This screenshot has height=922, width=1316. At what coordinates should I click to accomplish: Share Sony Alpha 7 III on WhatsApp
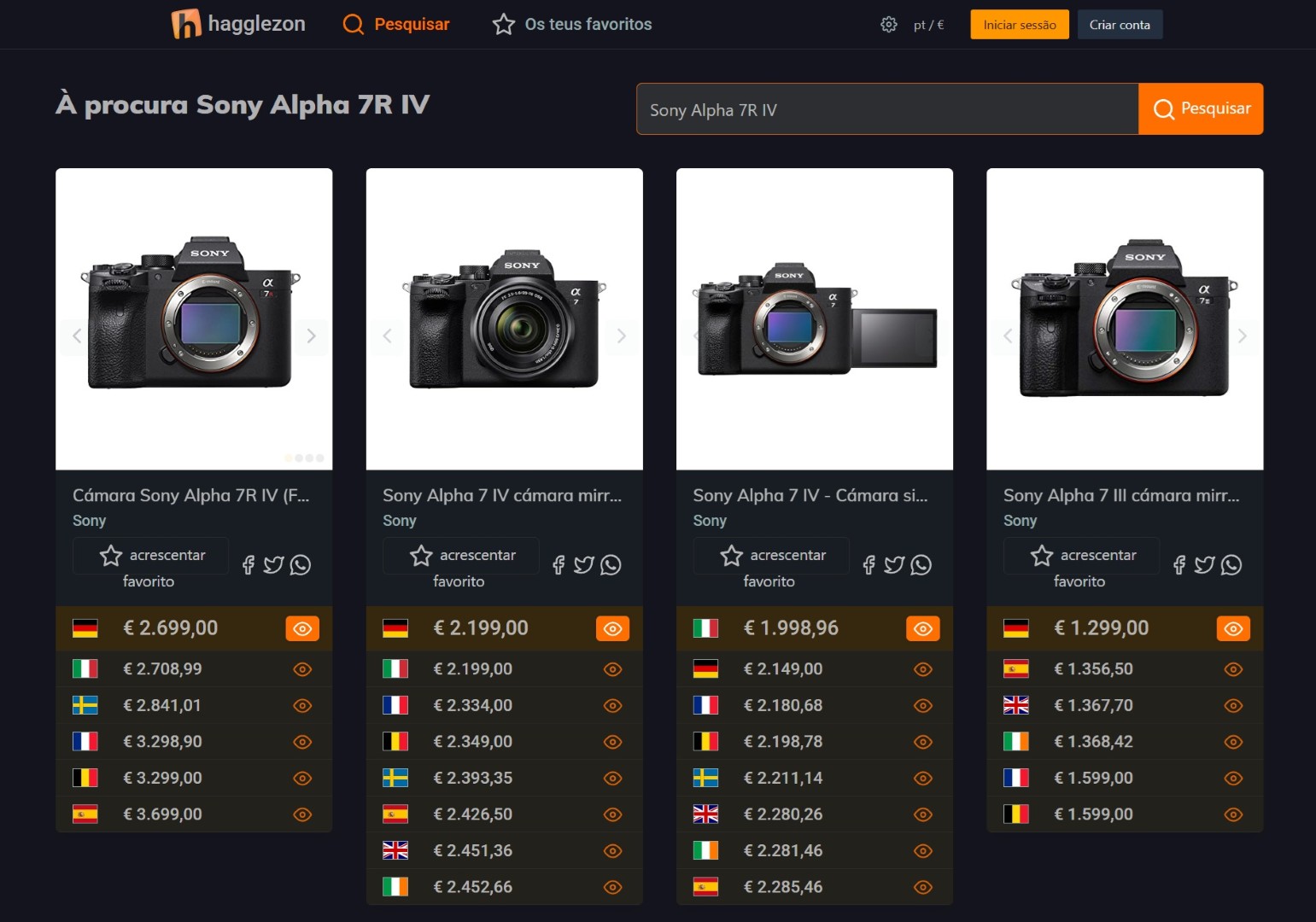pyautogui.click(x=1231, y=565)
